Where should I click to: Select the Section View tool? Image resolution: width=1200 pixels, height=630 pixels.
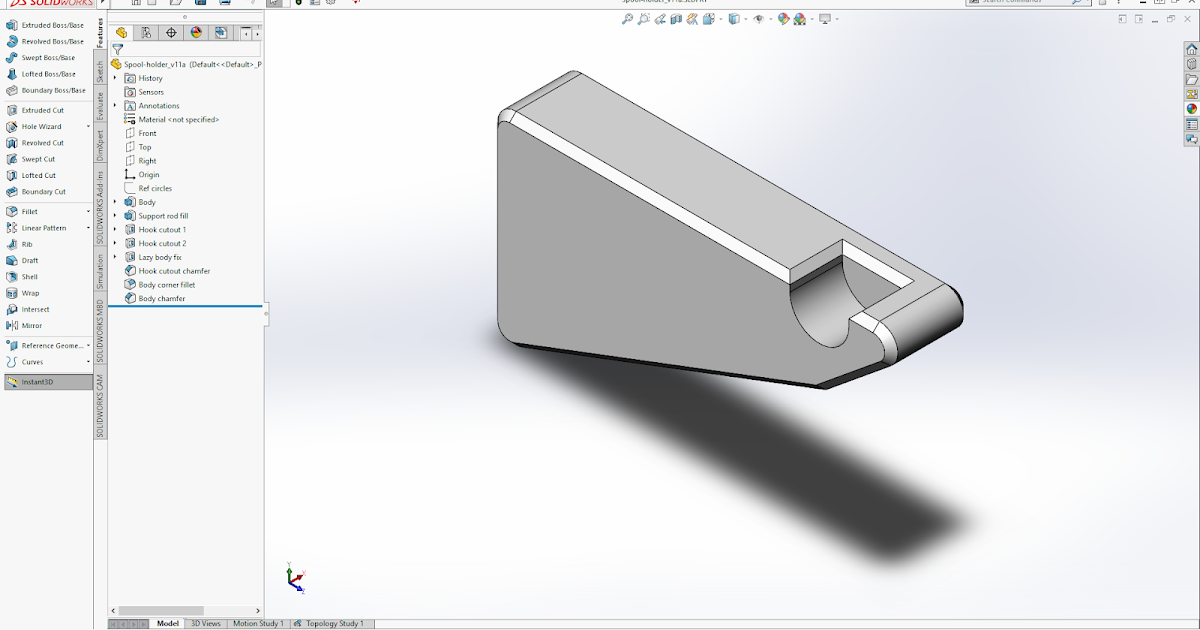point(677,19)
